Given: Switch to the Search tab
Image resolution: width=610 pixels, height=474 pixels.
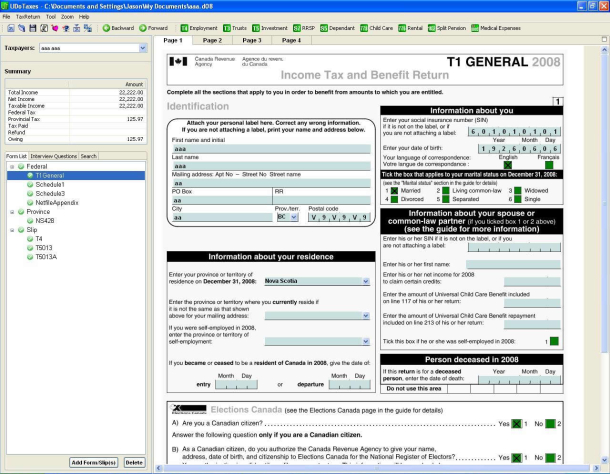Looking at the screenshot, I should (x=89, y=156).
